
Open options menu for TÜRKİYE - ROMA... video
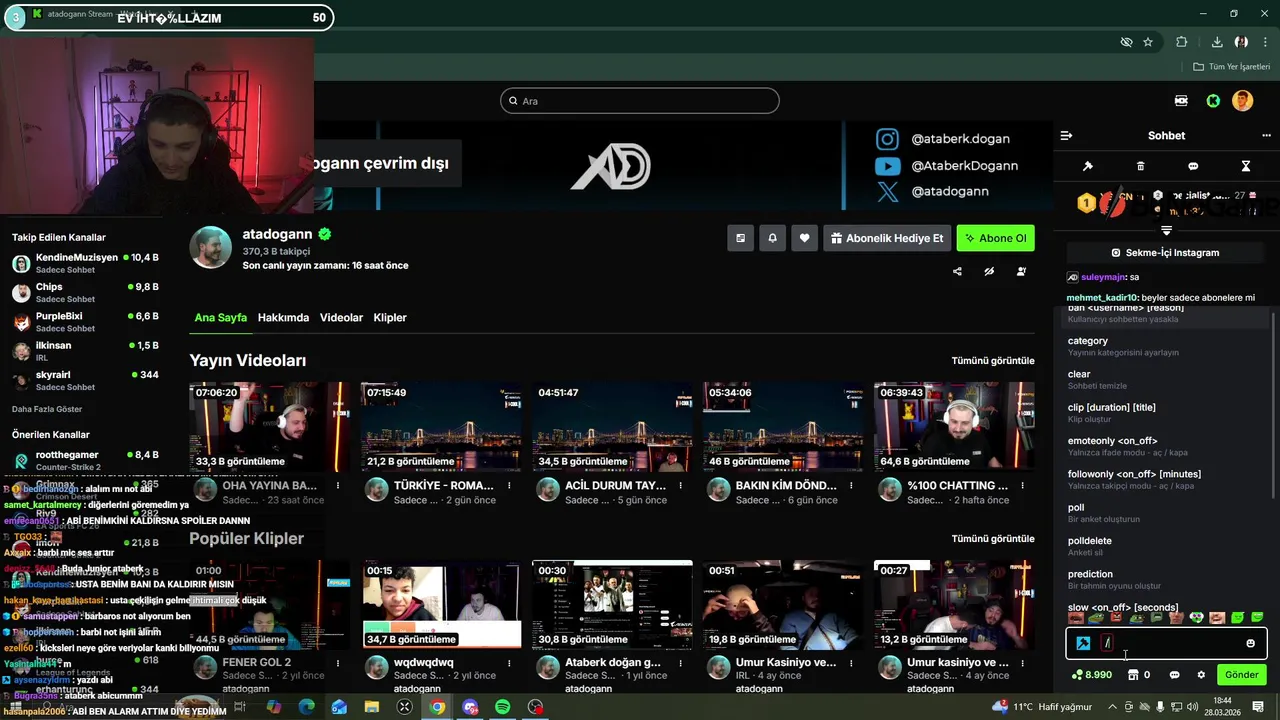[509, 486]
